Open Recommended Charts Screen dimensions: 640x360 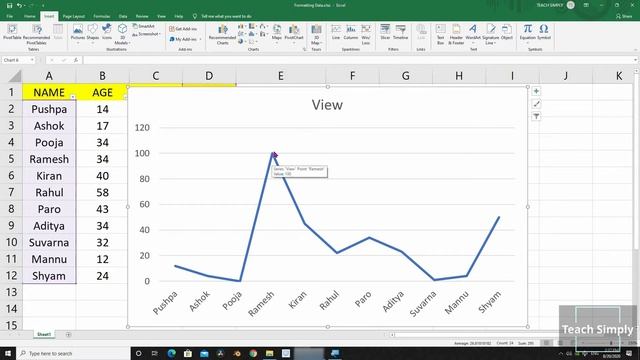coord(222,34)
